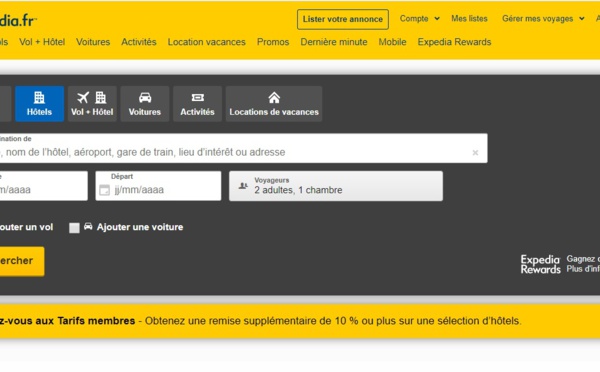This screenshot has width=600, height=372.
Task: Open the calendar icon in the Départ field
Action: tap(104, 190)
